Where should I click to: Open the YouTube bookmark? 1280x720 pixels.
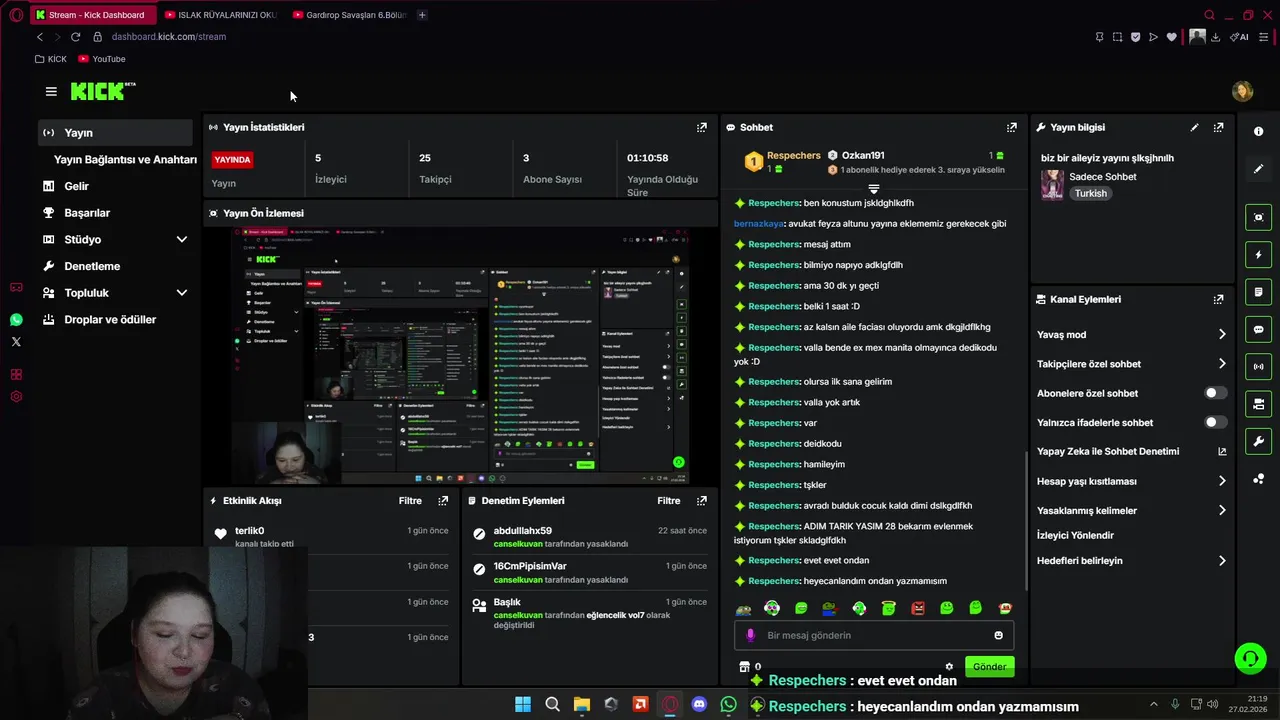(102, 59)
